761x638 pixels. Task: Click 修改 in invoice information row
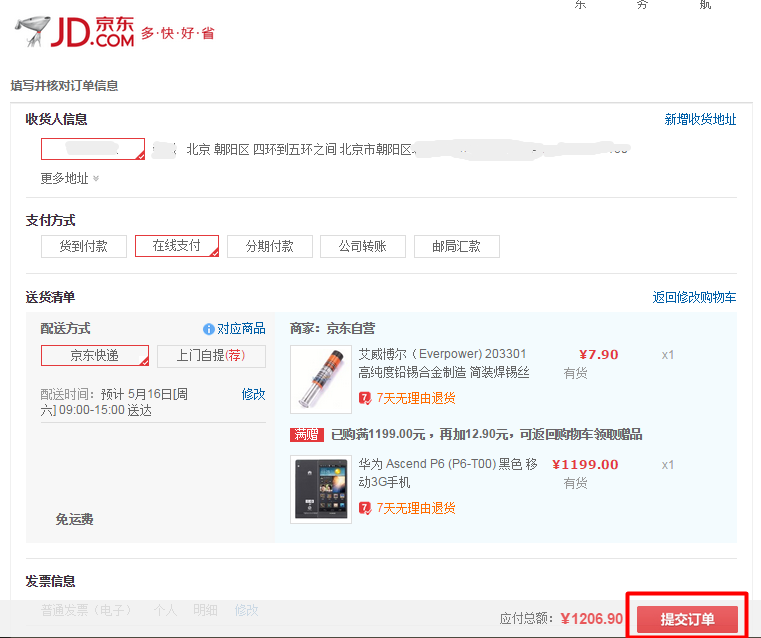pyautogui.click(x=246, y=610)
